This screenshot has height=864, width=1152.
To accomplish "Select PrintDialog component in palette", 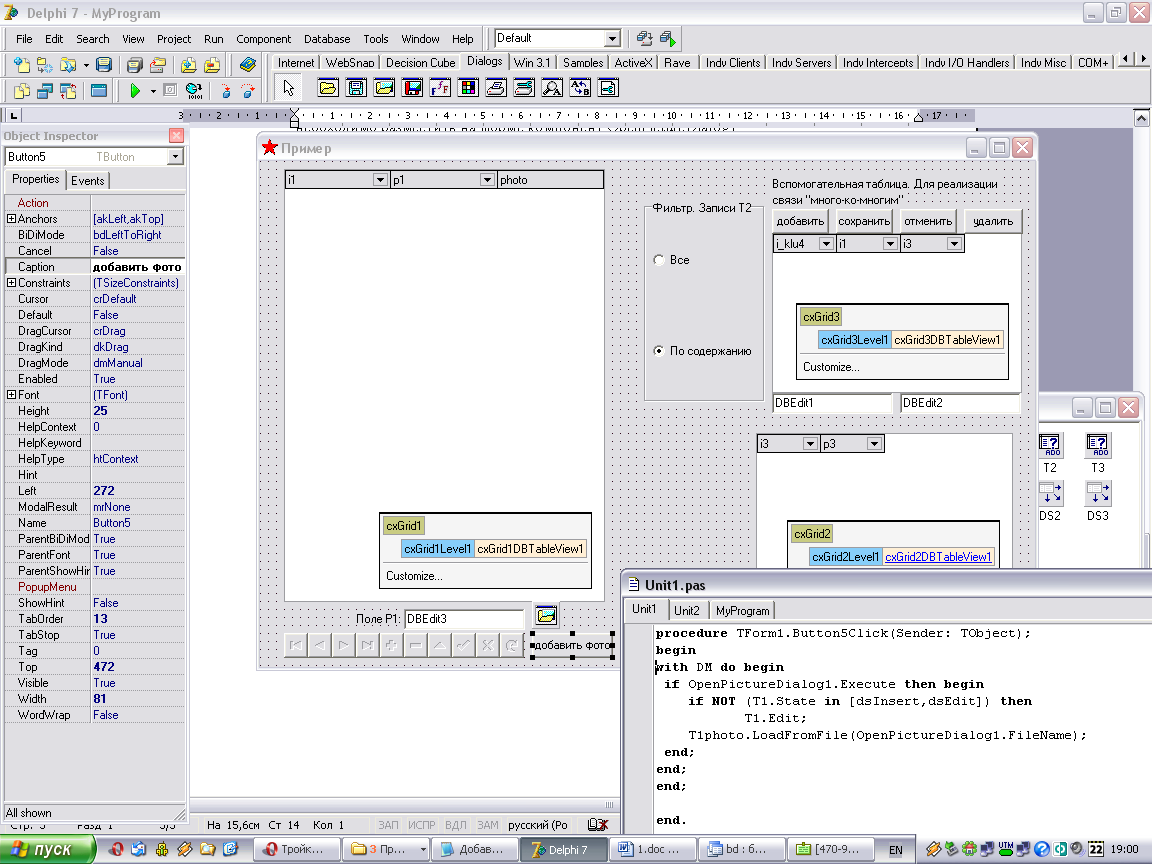I will [496, 88].
